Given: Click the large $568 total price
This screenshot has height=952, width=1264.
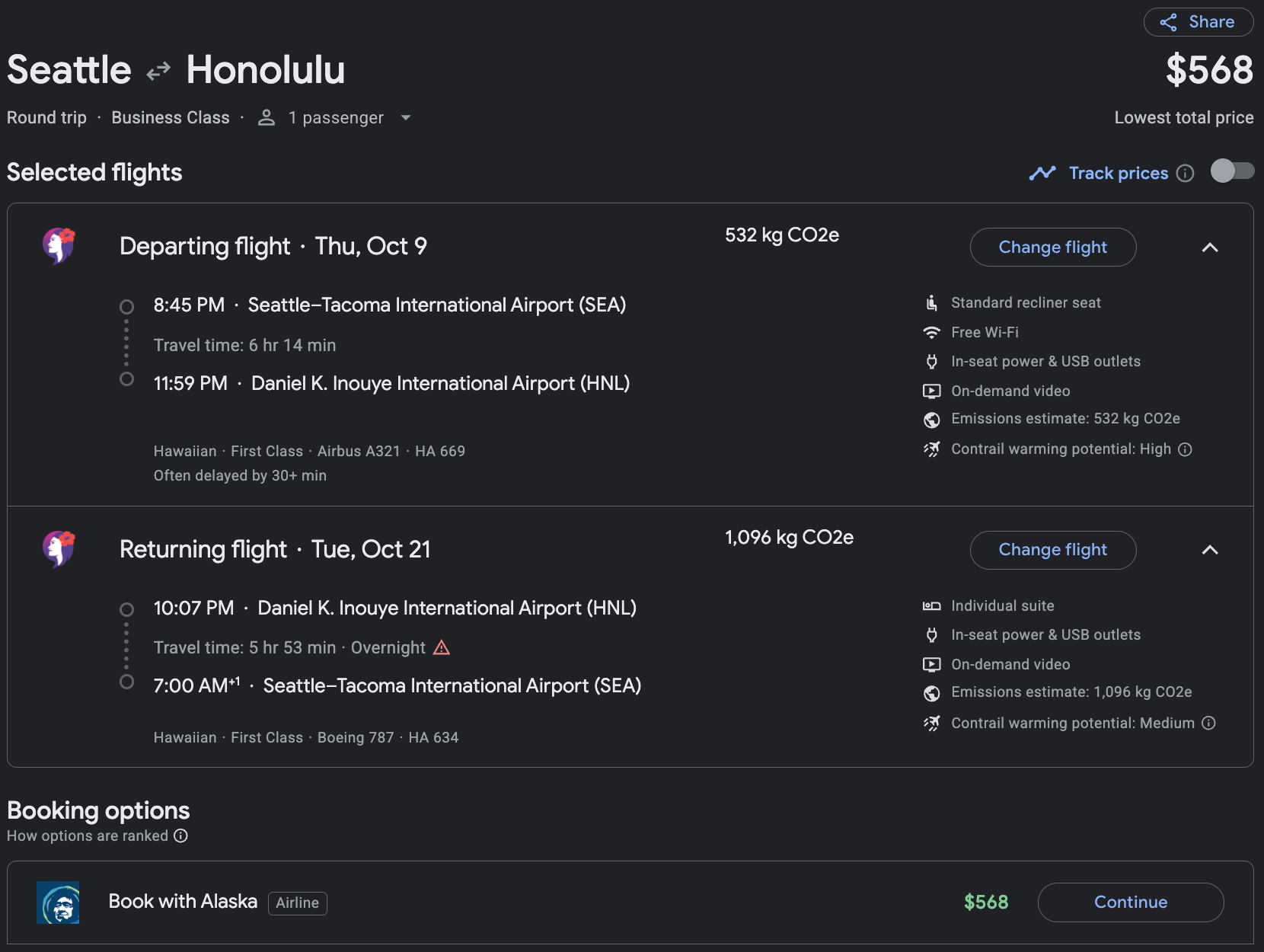Looking at the screenshot, I should click(x=1209, y=70).
